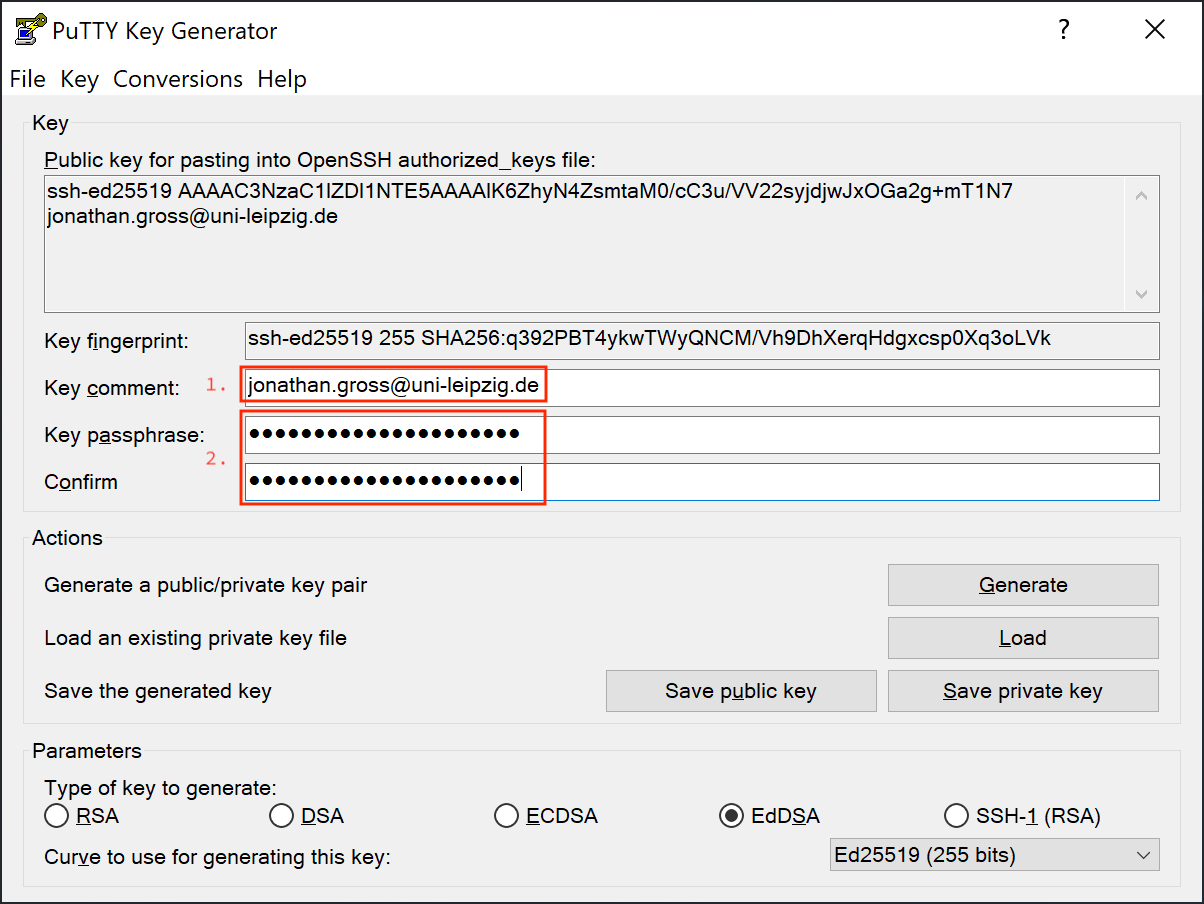This screenshot has height=904, width=1204.
Task: Expand the Ed25519 (255 bits) curve dropdown
Action: click(x=995, y=855)
